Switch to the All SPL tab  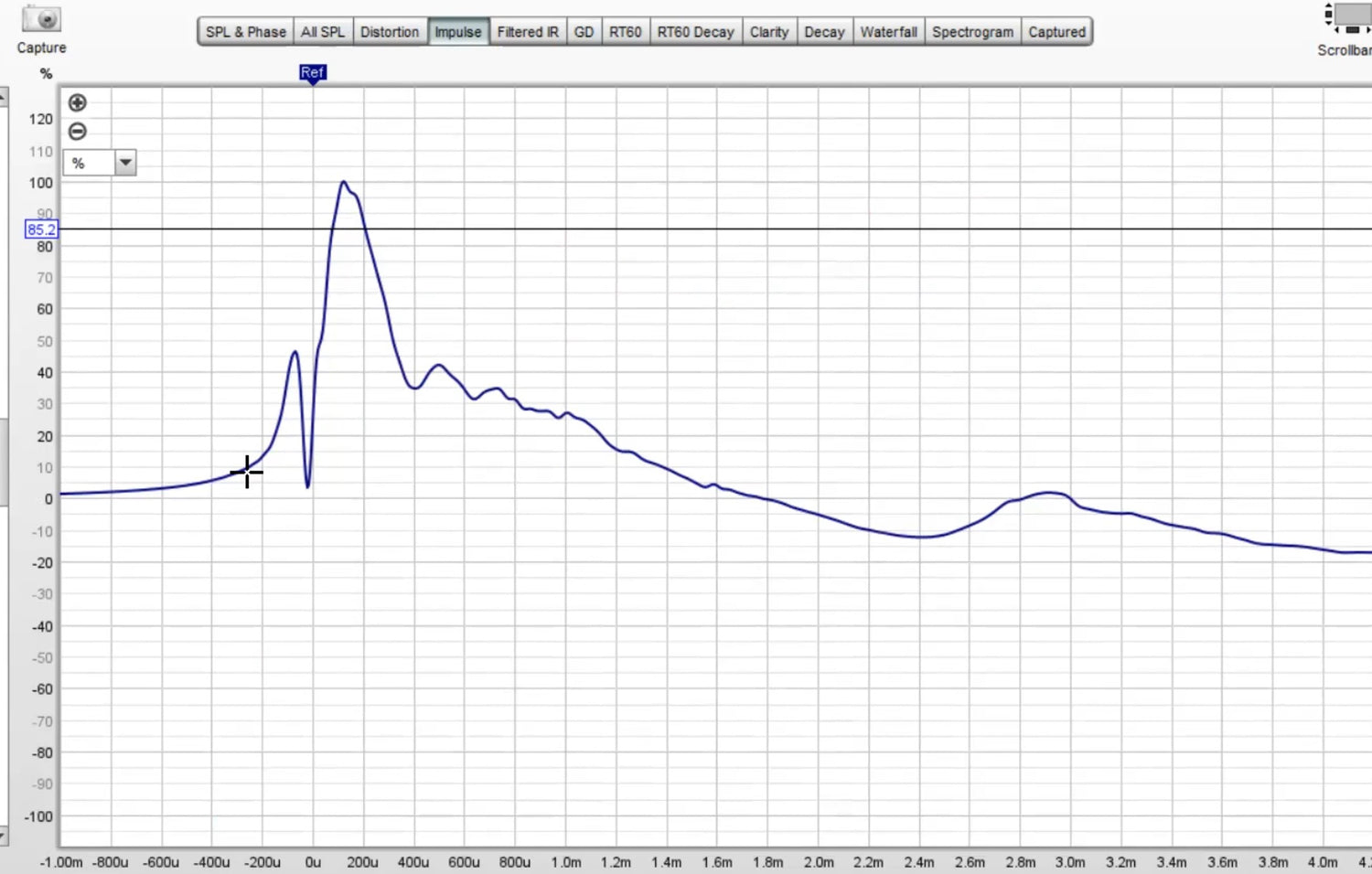323,32
